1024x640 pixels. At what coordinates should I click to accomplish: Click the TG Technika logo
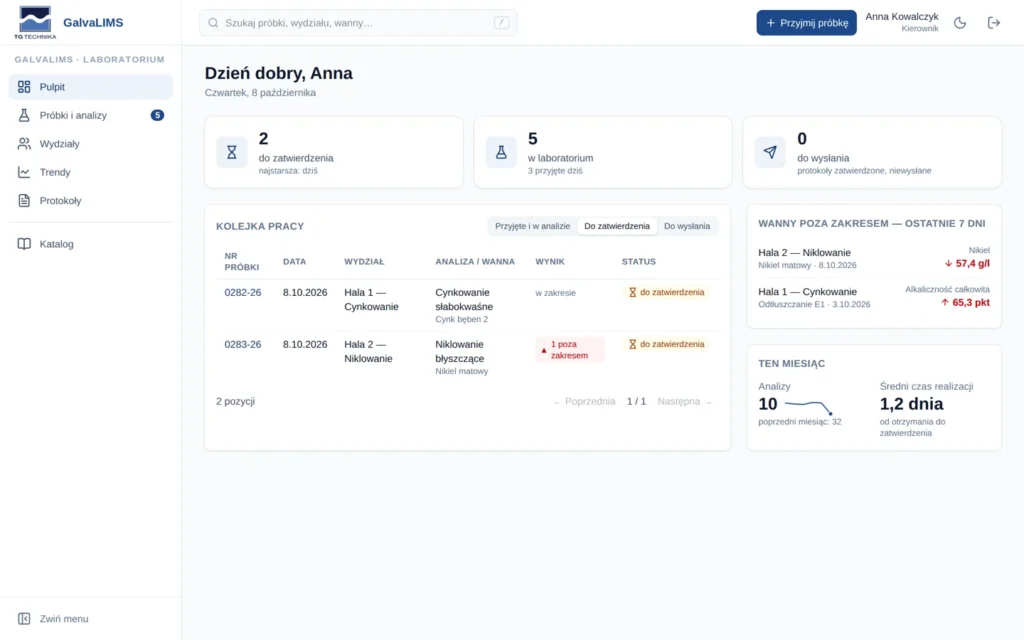point(35,23)
